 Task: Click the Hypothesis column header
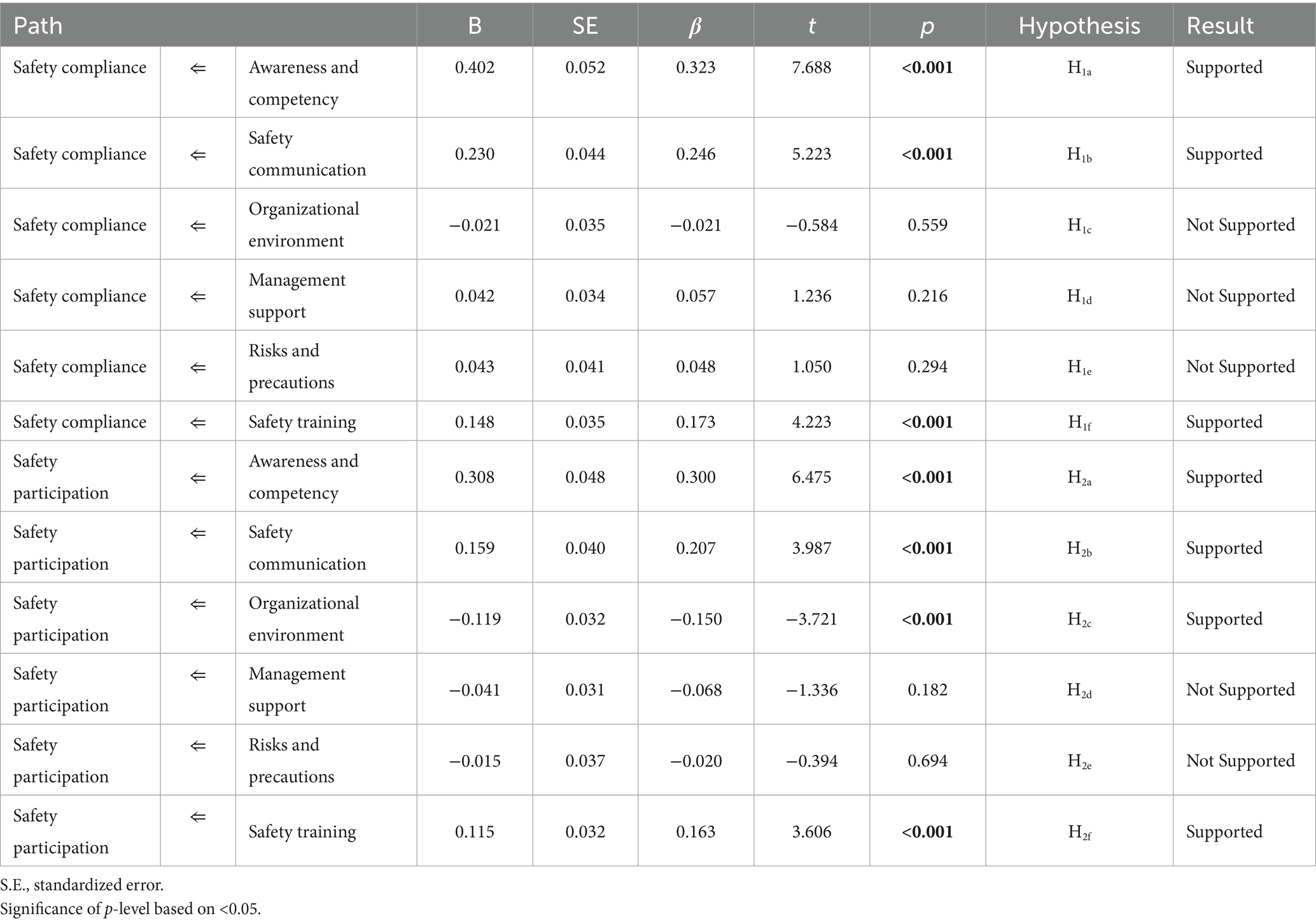coord(1079,25)
